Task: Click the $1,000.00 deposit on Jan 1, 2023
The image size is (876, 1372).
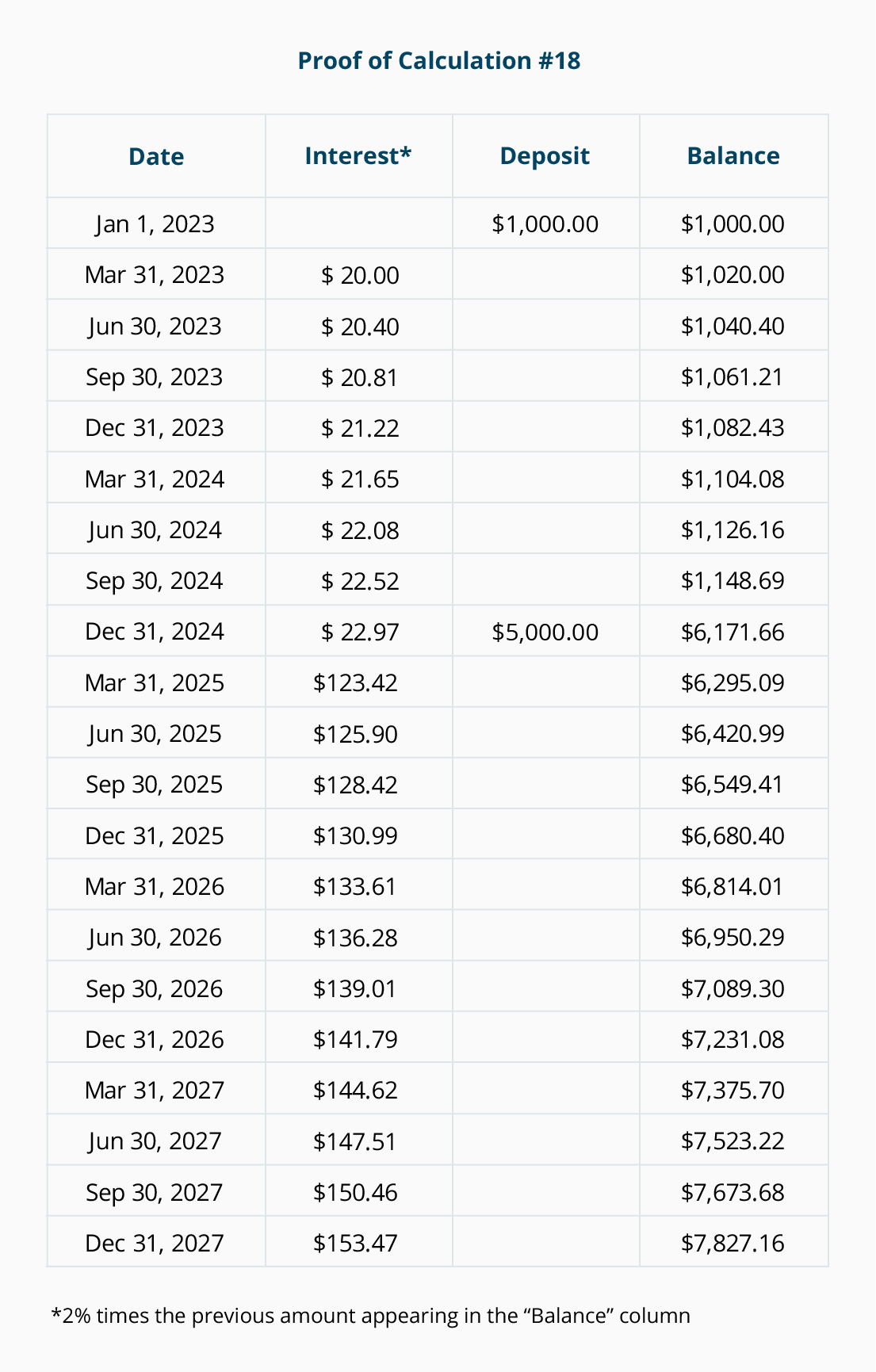Action: [x=545, y=224]
